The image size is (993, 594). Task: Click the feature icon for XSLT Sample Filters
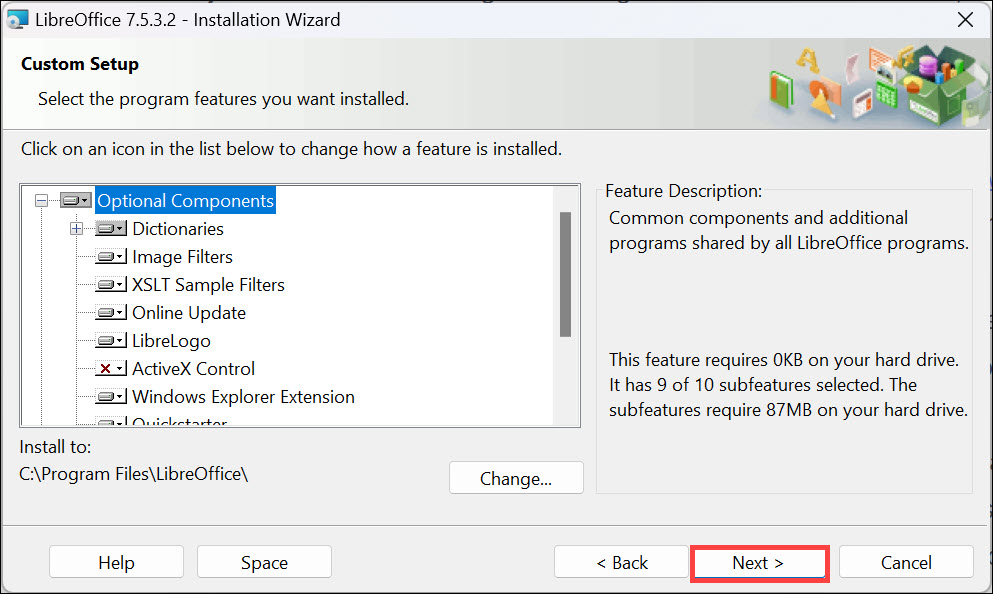point(110,284)
